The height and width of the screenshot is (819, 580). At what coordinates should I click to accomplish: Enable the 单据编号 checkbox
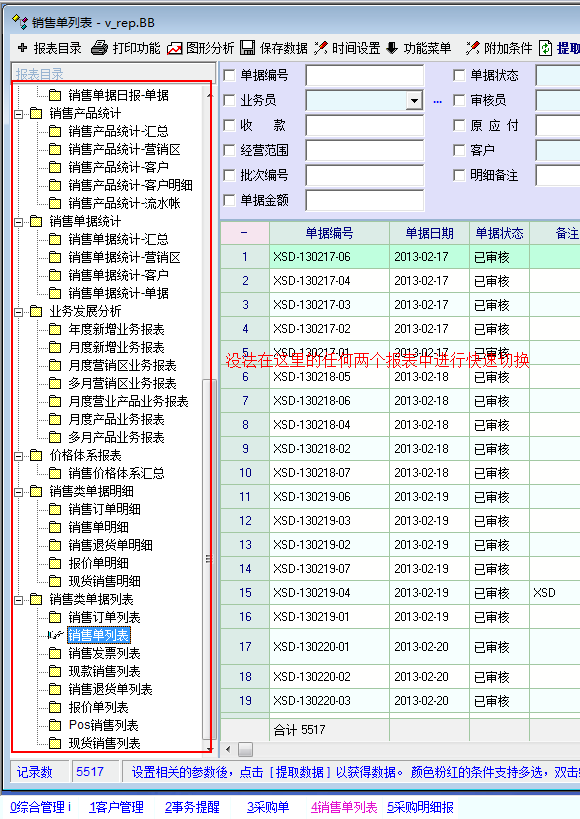pos(229,75)
